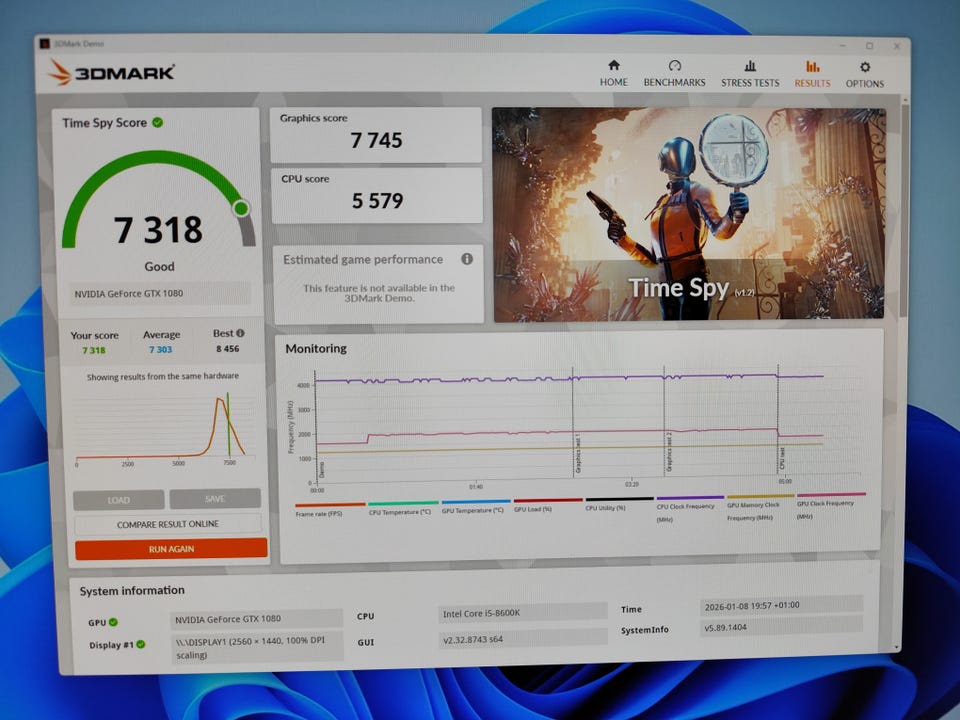
Task: Click the Display #1 green checkmark
Action: click(x=141, y=644)
